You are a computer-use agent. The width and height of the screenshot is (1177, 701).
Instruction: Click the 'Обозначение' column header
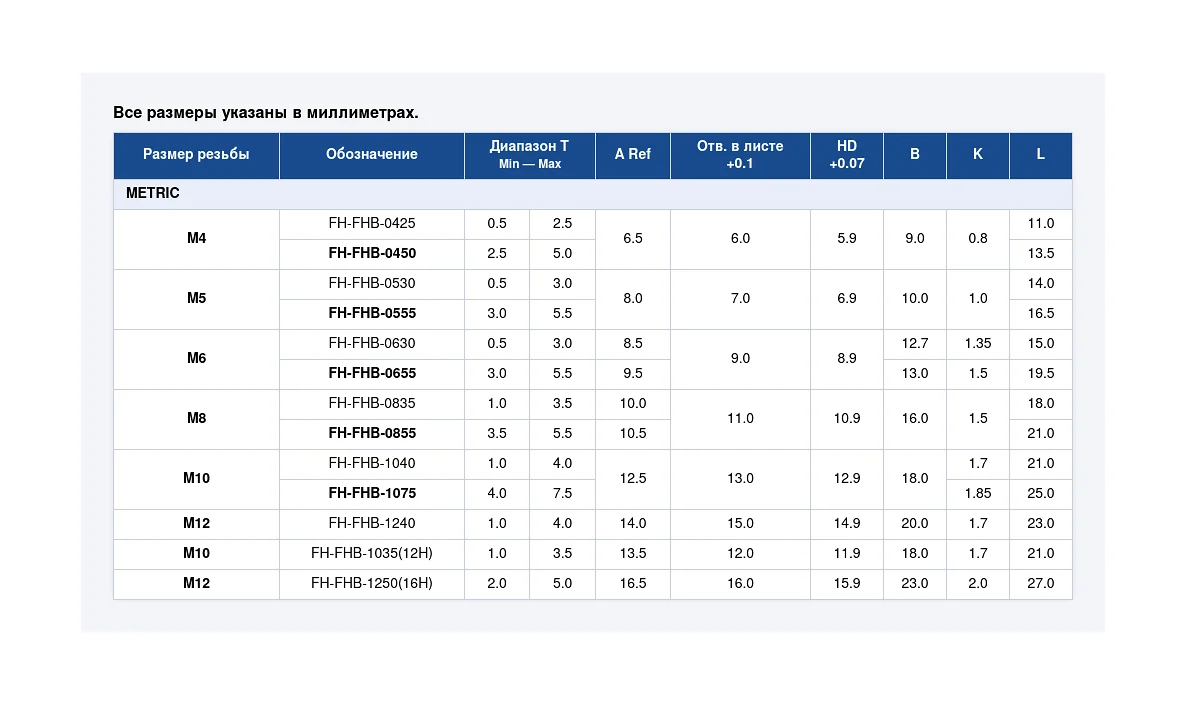coord(372,155)
